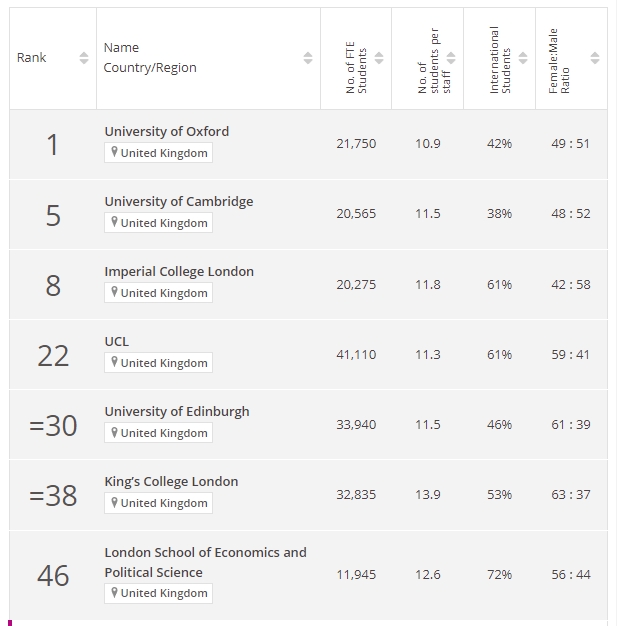Sort by Name Country/Region arrows
Viewport: 617px width, 626px height.
(308, 58)
